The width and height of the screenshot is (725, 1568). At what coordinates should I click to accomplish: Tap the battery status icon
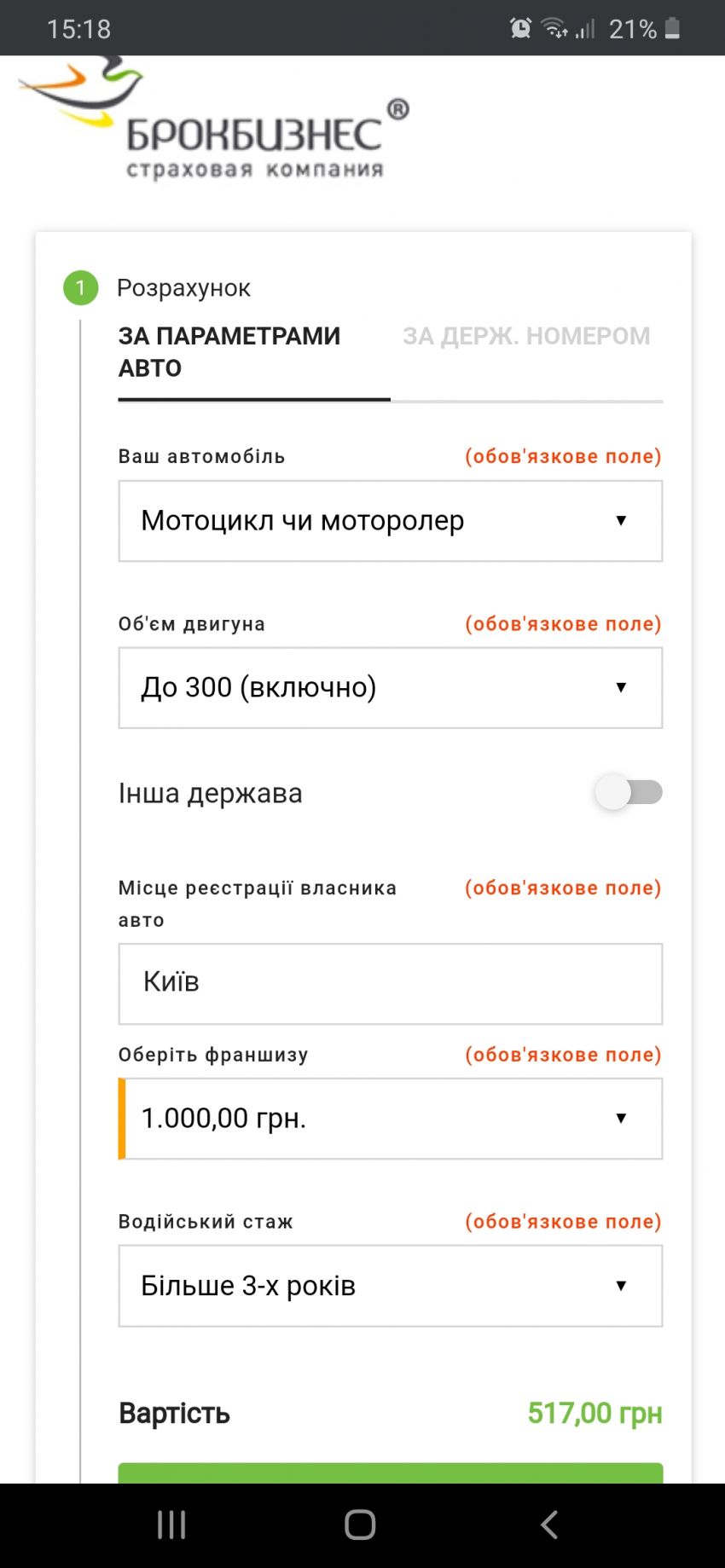672,28
